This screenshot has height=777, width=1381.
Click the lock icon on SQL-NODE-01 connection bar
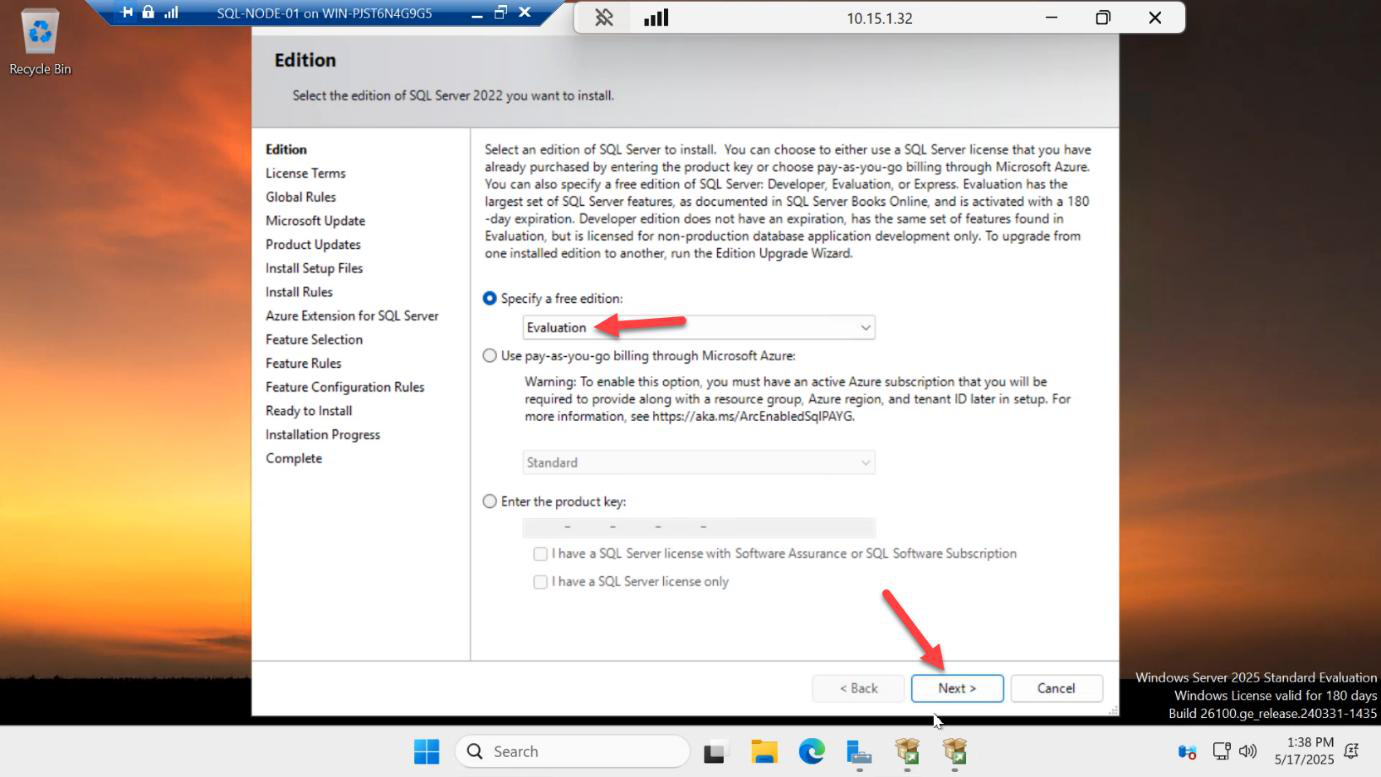pyautogui.click(x=148, y=13)
